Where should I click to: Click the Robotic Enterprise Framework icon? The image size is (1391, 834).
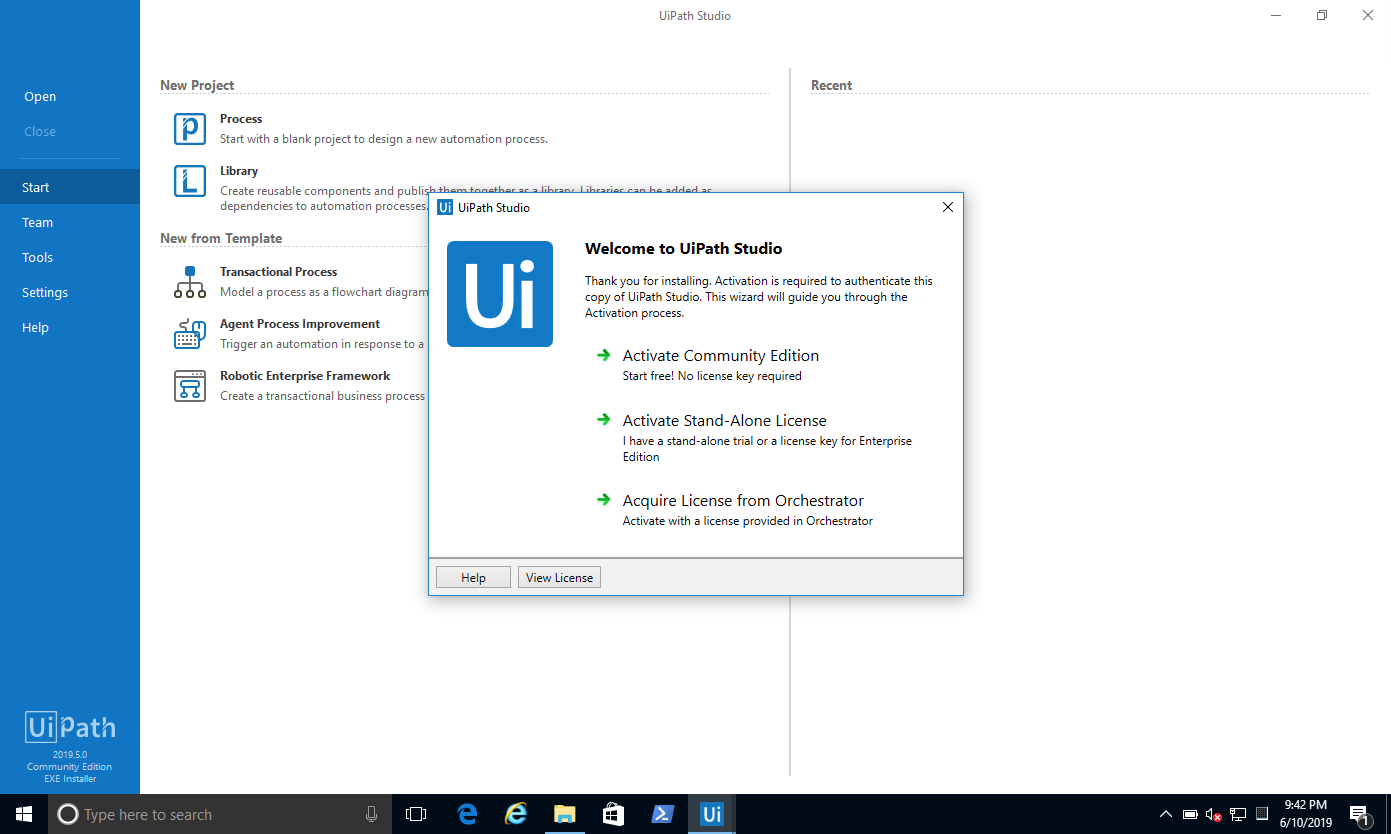point(190,386)
